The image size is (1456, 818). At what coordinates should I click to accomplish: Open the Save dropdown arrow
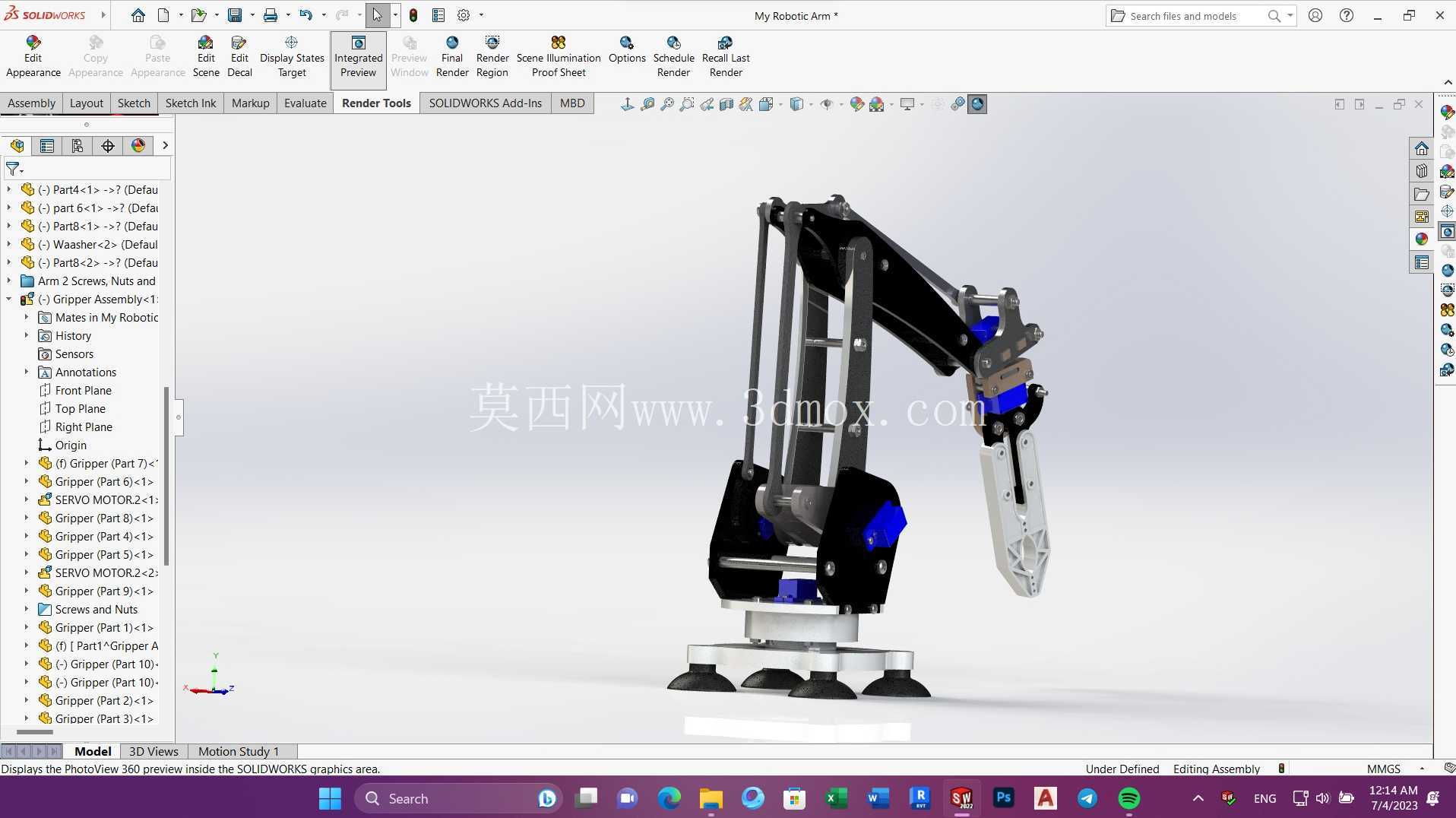click(252, 15)
